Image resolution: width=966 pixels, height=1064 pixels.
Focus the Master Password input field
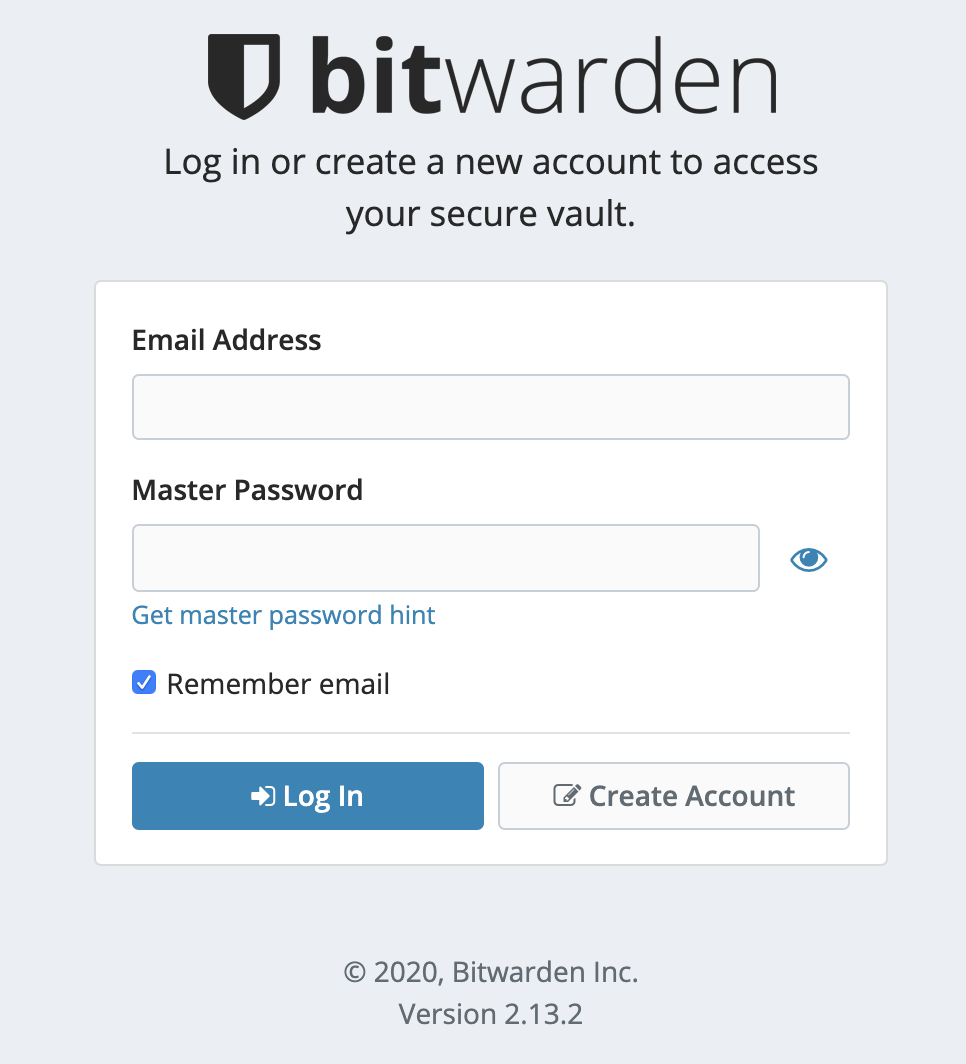point(445,558)
